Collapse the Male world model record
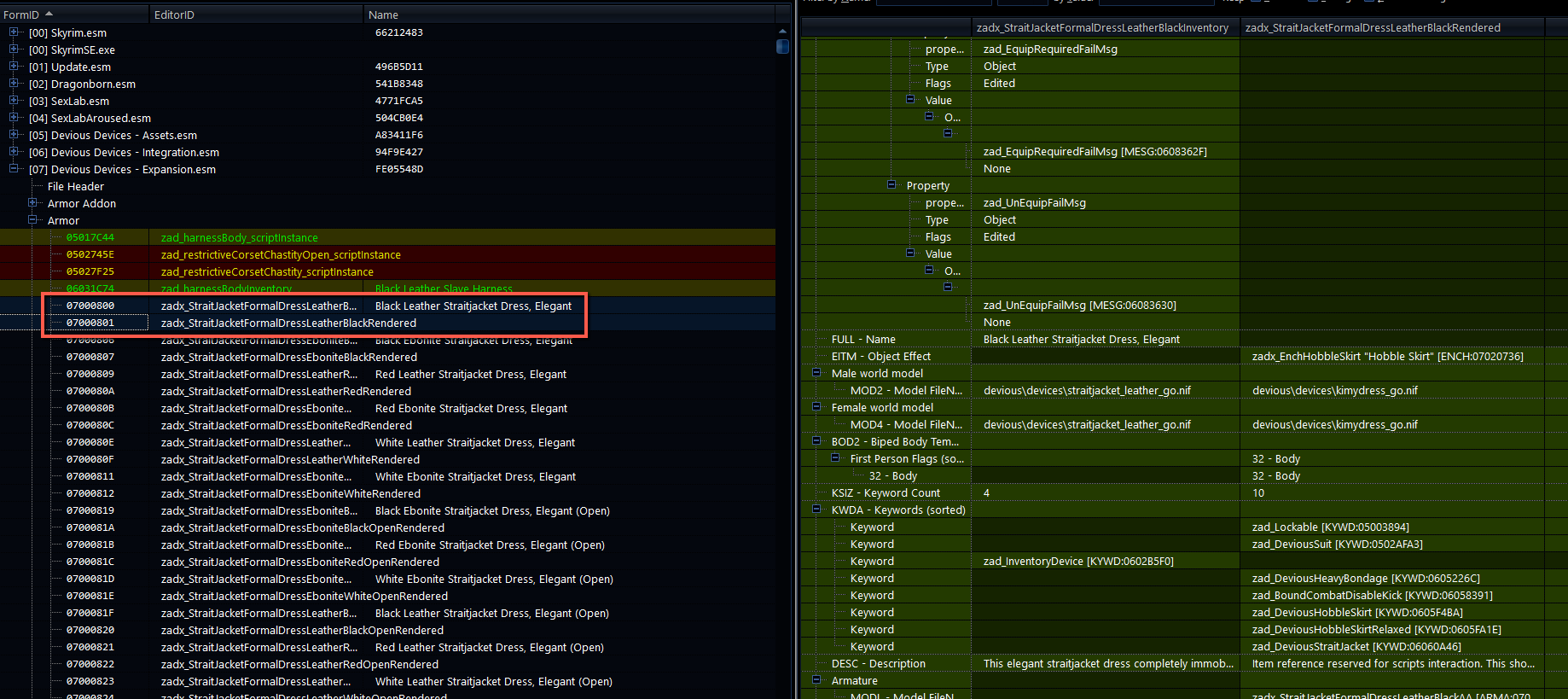Screen dimensions: 1568x699 pos(816,373)
